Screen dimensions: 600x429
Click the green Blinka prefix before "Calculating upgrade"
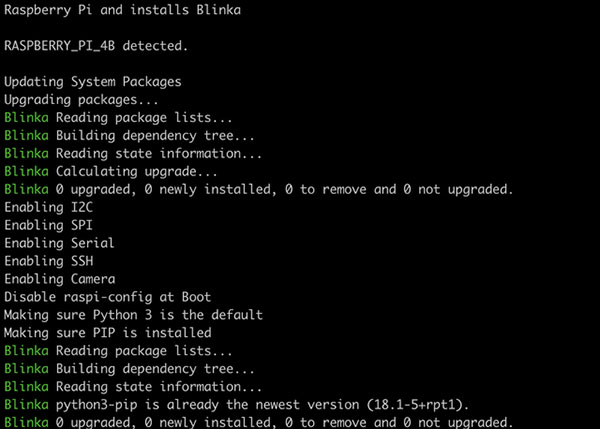pyautogui.click(x=25, y=172)
